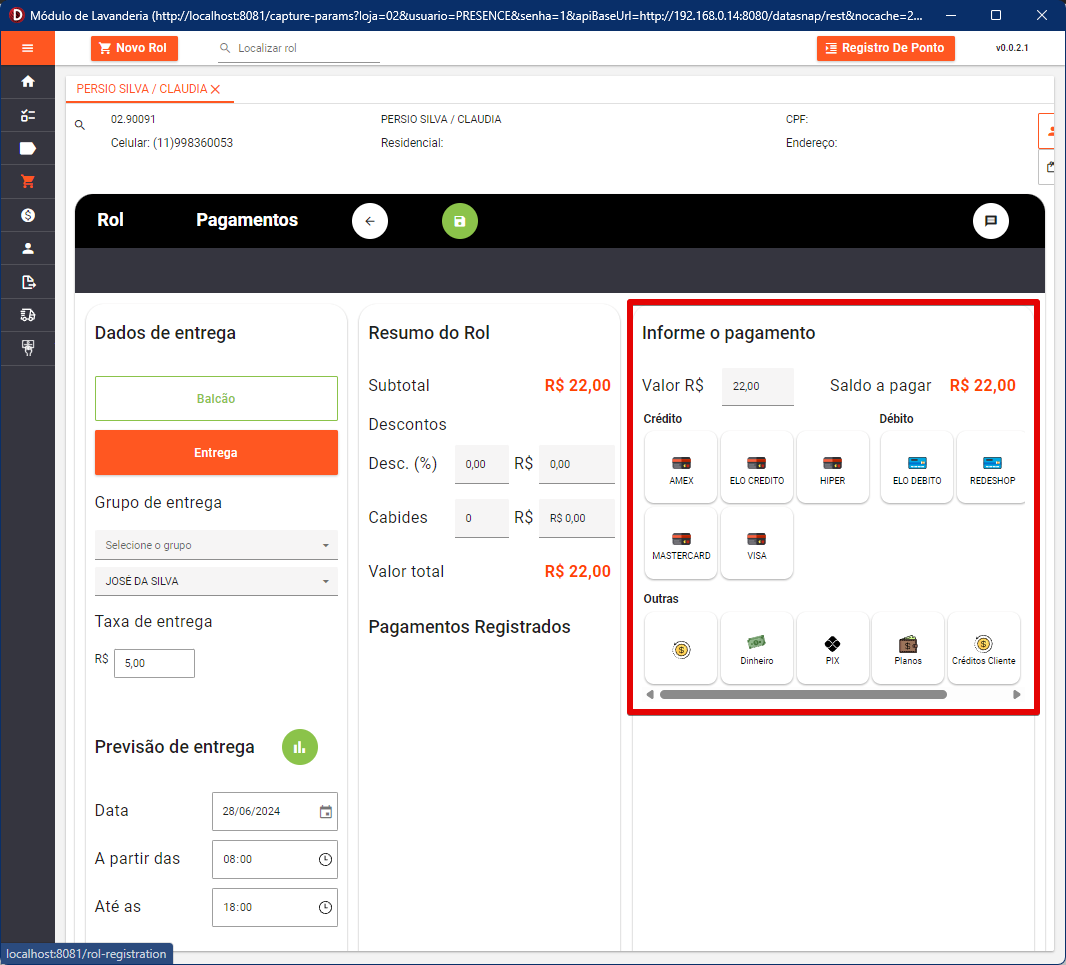Click the back arrow circle button
This screenshot has height=965, width=1066.
[370, 221]
